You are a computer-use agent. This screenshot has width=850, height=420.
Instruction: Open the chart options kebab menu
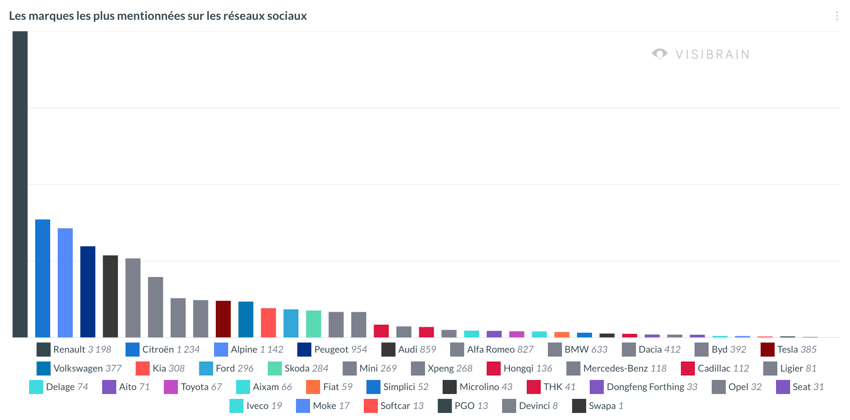(837, 16)
